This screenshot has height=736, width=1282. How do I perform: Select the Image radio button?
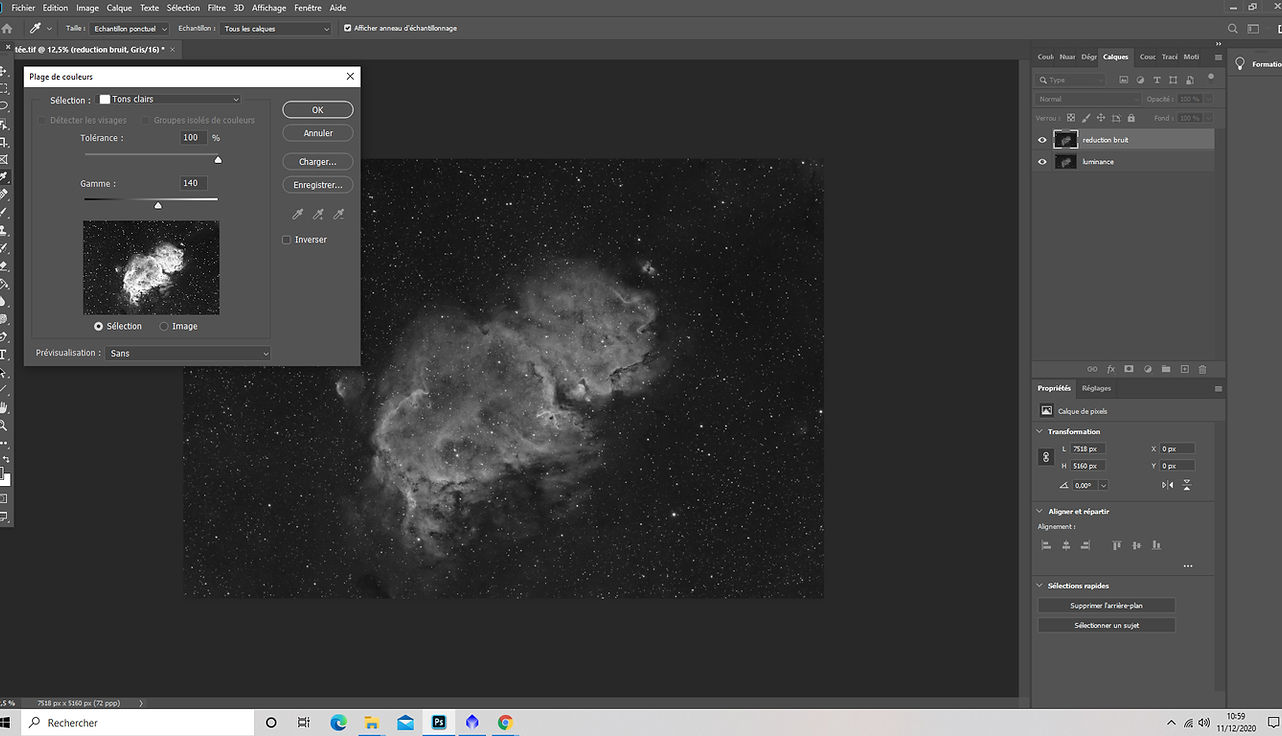tap(164, 326)
